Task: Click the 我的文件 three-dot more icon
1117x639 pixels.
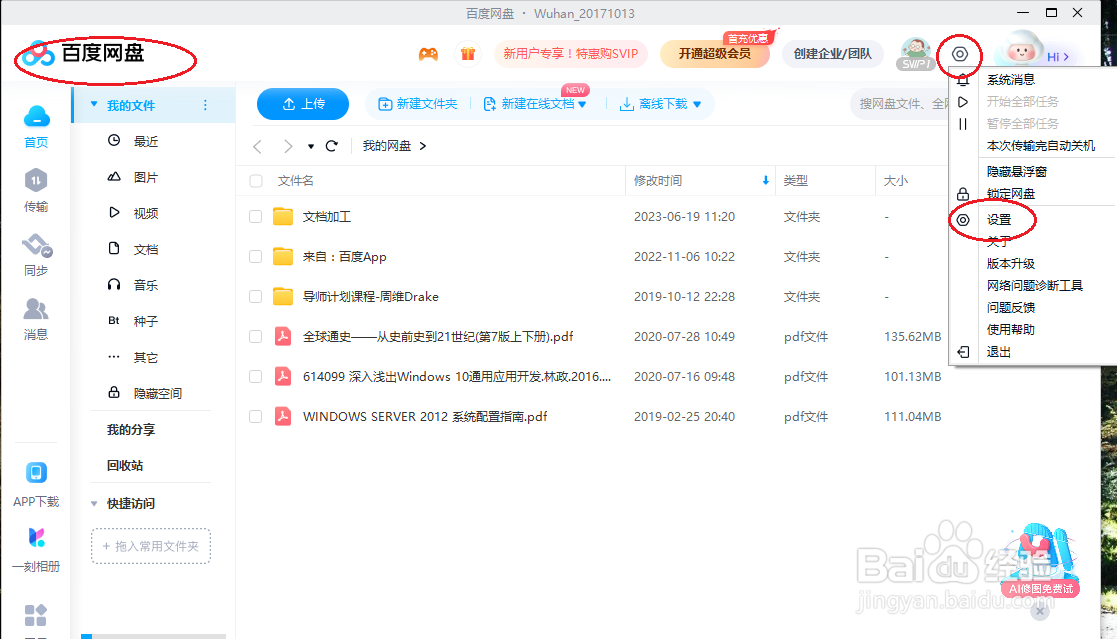Action: tap(205, 105)
